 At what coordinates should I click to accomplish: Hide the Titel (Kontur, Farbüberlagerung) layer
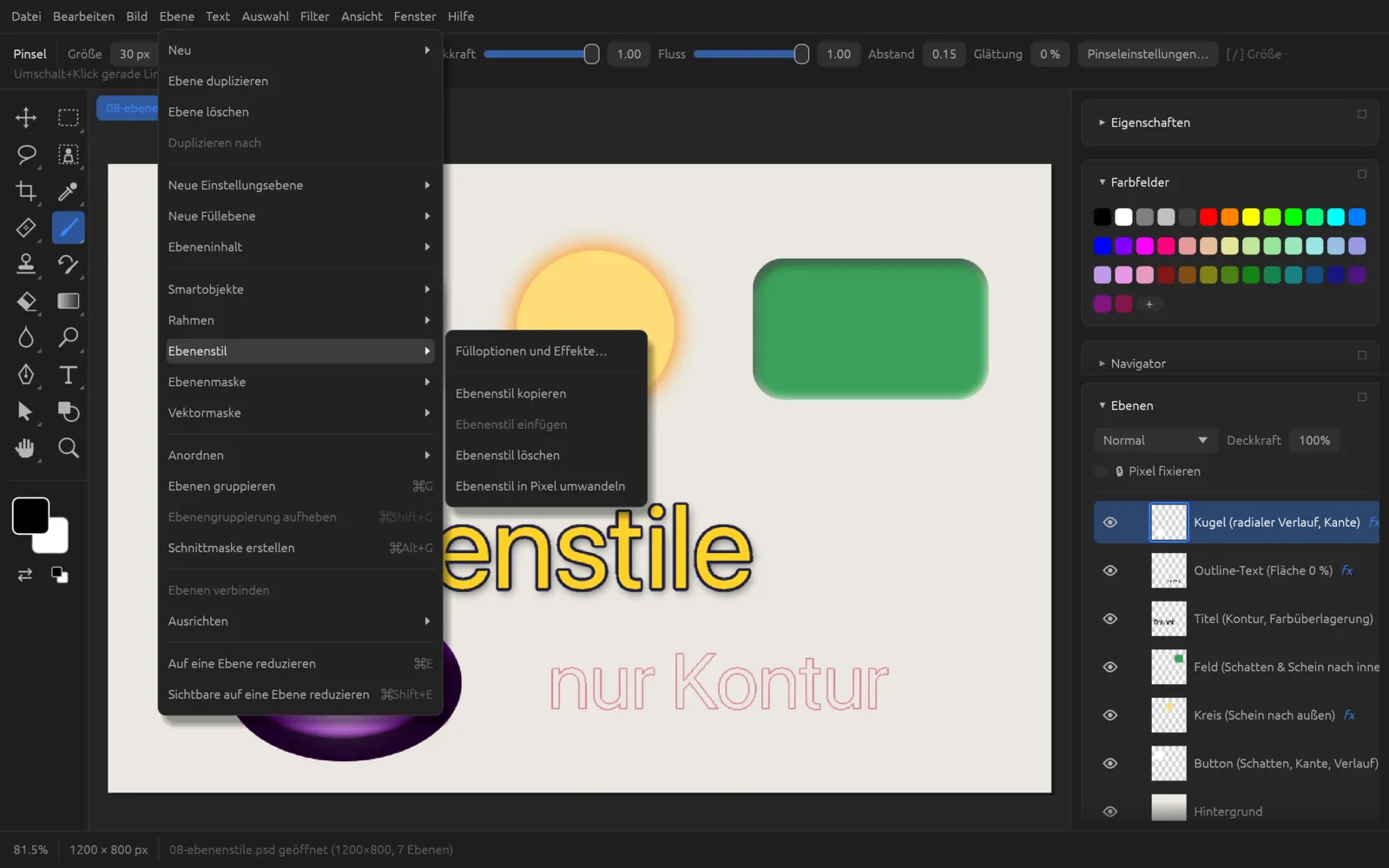pos(1109,619)
